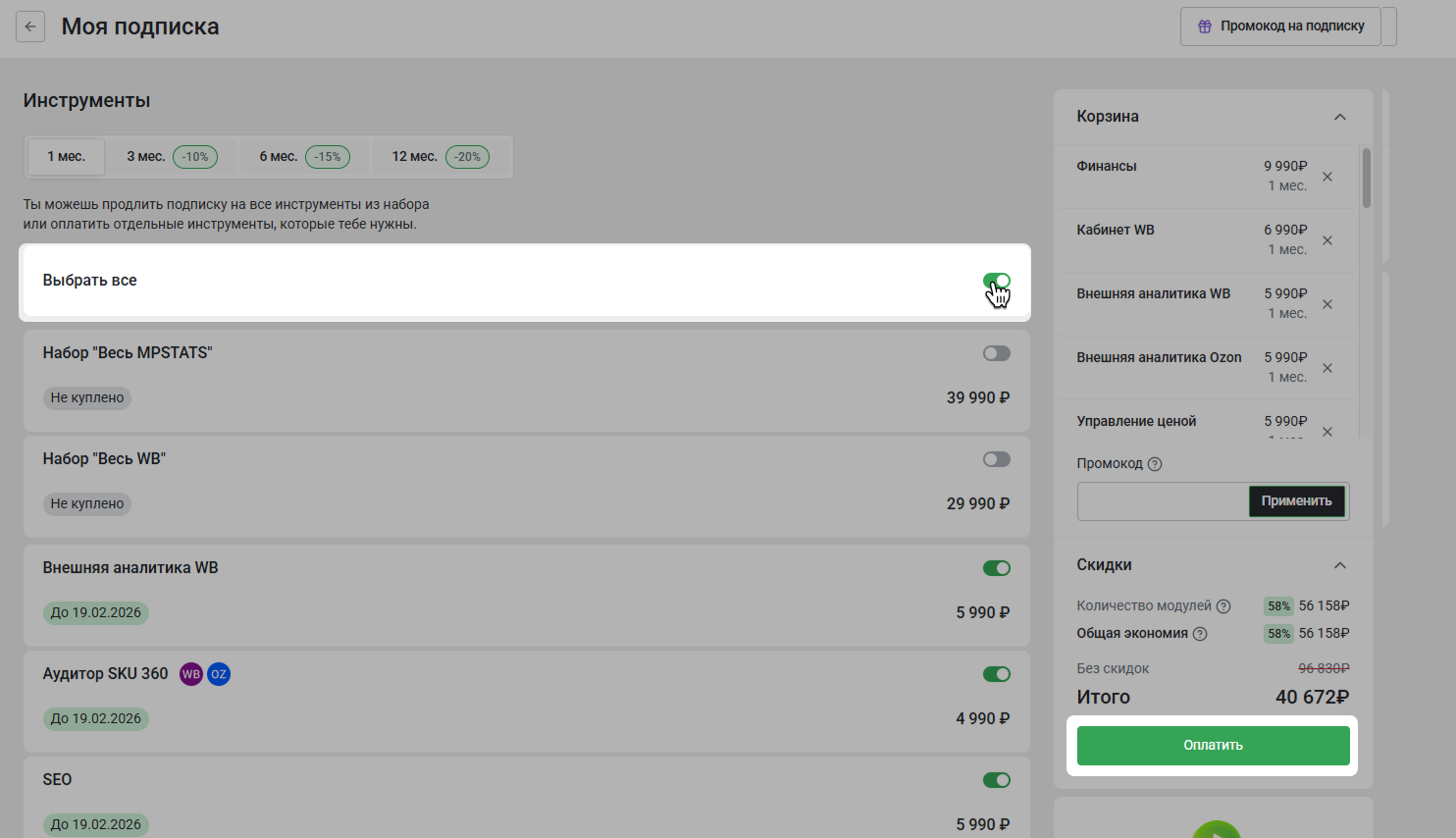Open the "Количество модулей" help icon
This screenshot has height=838, width=1456.
click(x=1223, y=606)
